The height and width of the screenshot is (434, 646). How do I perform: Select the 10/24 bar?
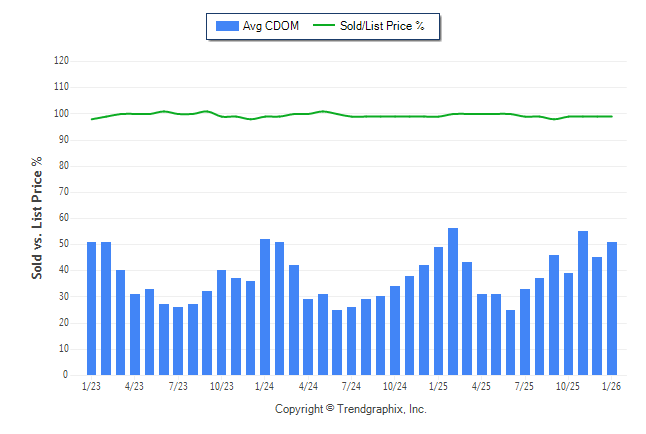point(395,330)
